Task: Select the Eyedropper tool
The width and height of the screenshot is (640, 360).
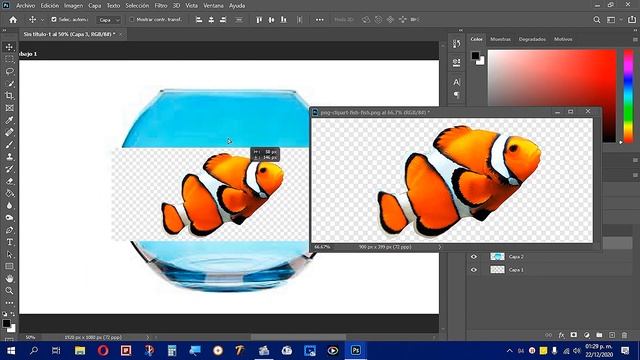Action: pos(9,120)
